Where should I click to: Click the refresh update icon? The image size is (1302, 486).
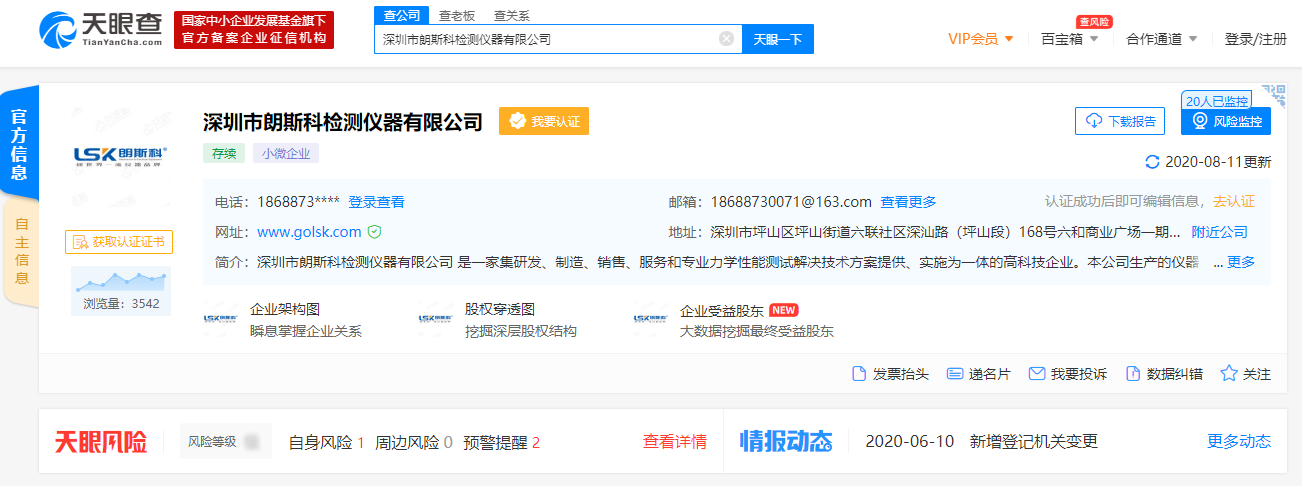pyautogui.click(x=1152, y=162)
